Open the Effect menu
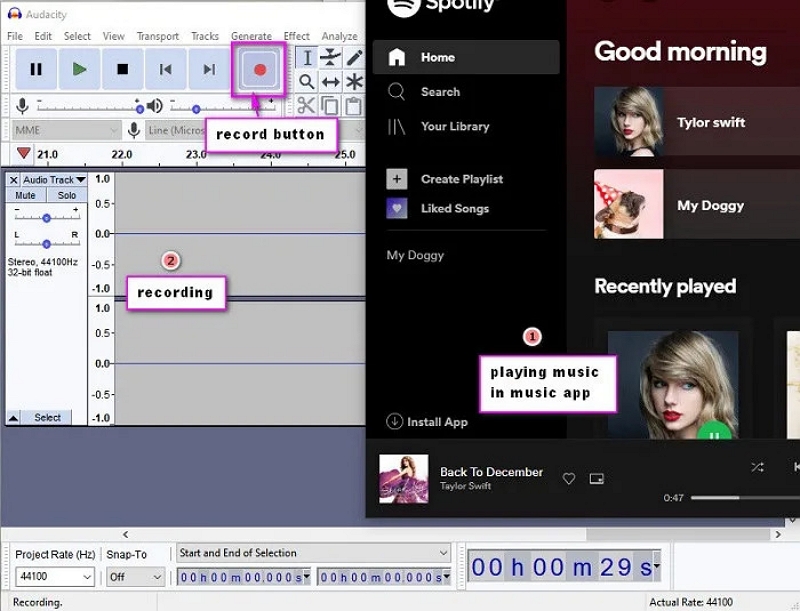Screen dimensions: 800x611 point(296,36)
